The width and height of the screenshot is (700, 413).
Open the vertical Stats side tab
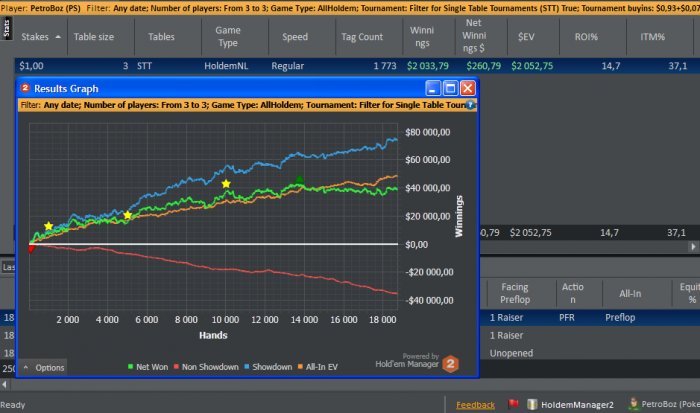[x=6, y=29]
